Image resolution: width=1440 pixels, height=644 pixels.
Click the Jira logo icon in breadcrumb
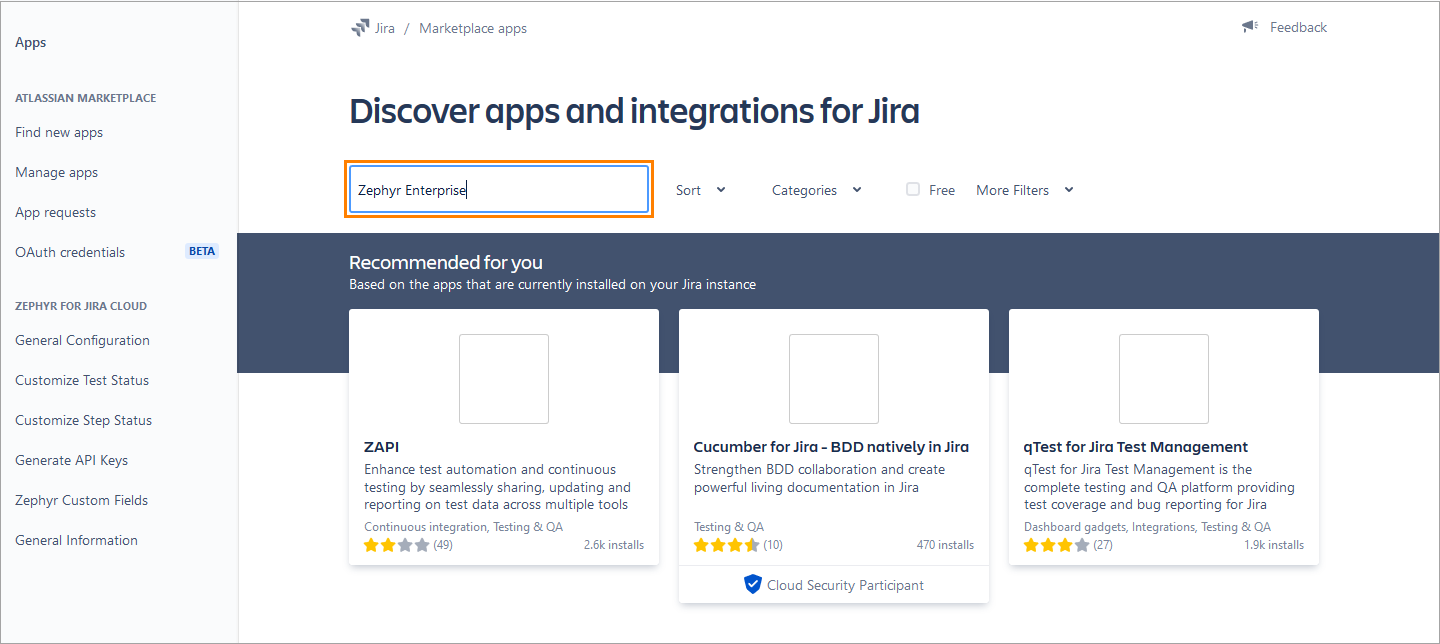pos(360,28)
